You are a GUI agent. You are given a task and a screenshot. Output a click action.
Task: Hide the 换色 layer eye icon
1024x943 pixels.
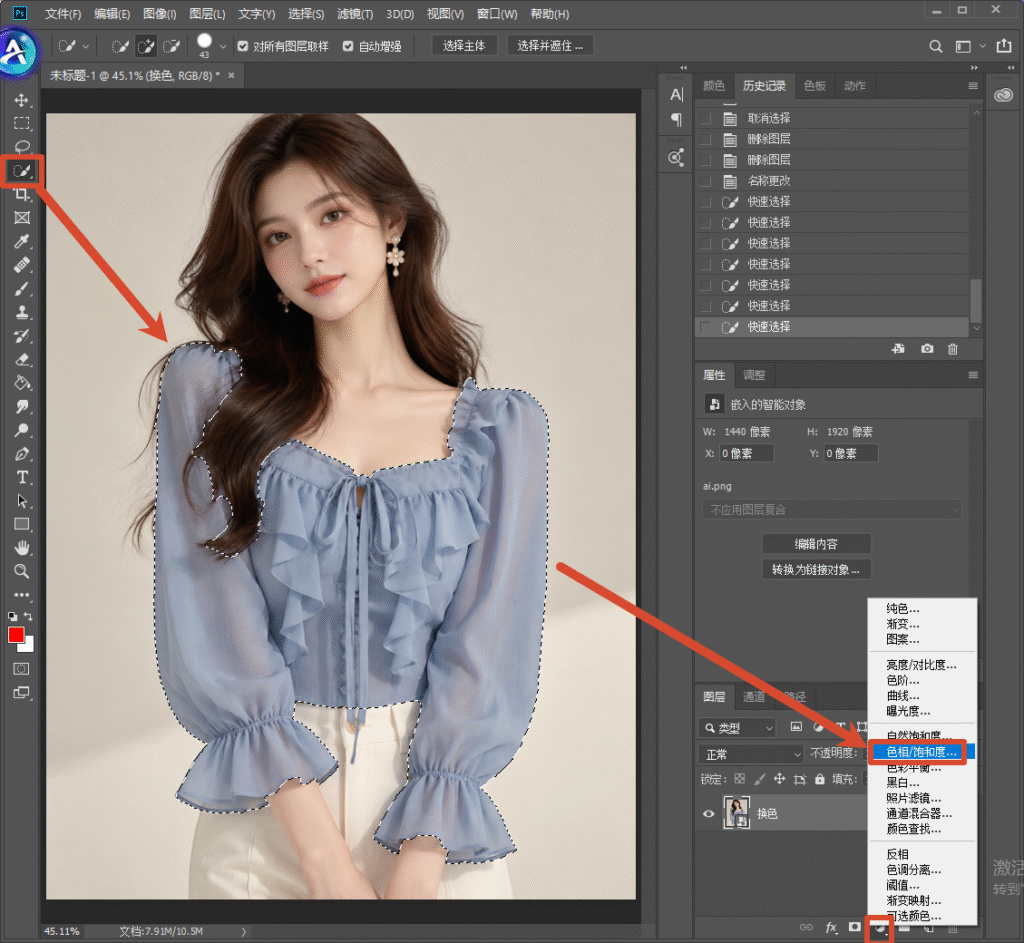[709, 814]
